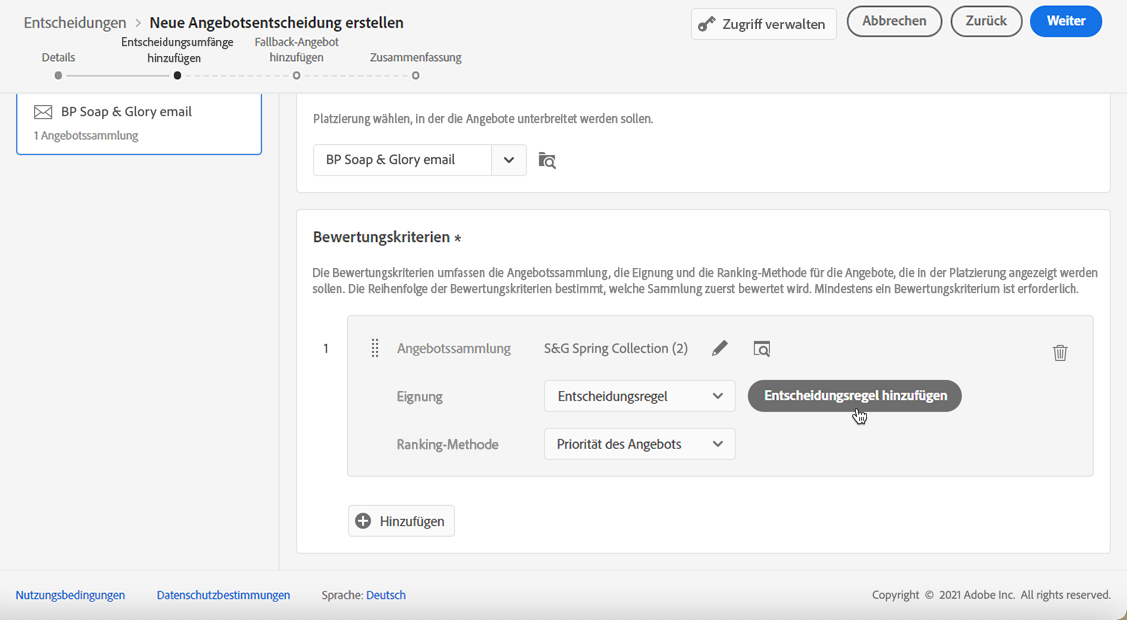
Task: Click the plus icon in Hinzufügen
Action: pos(363,521)
